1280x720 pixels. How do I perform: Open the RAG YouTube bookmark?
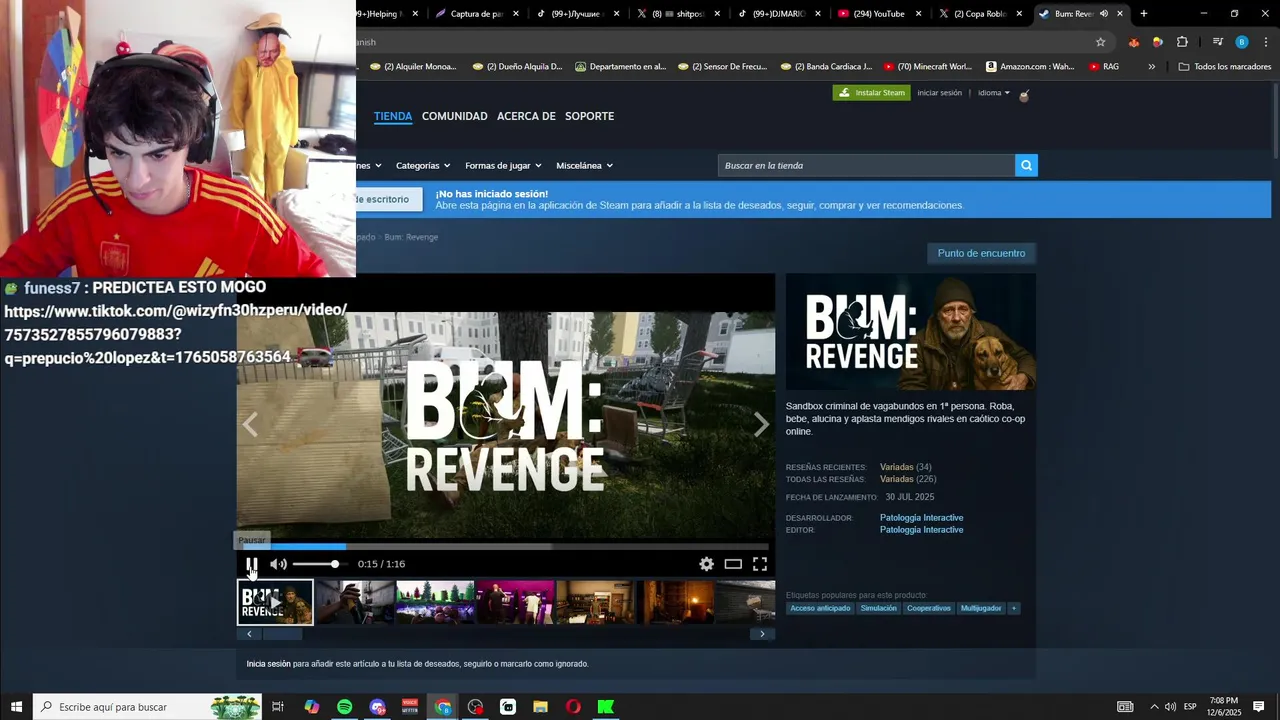(1104, 67)
